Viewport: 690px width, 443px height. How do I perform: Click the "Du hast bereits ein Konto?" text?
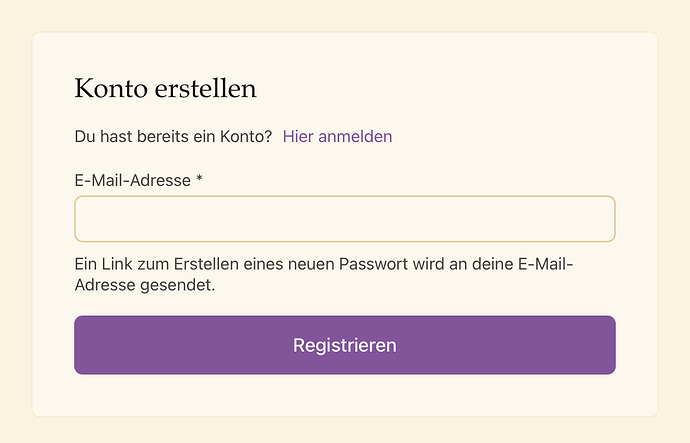point(173,136)
